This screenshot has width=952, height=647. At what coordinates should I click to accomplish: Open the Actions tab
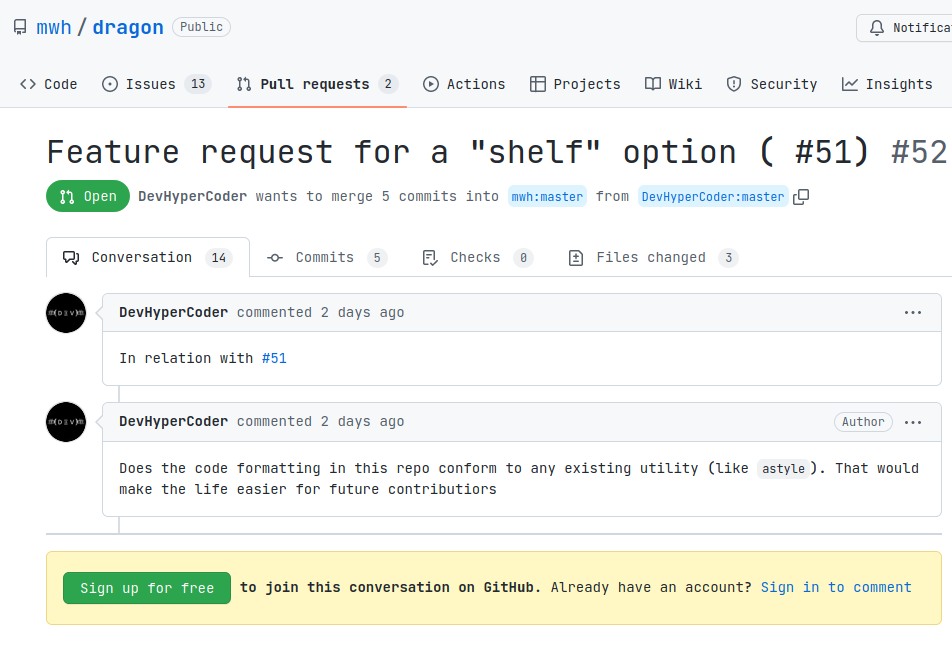coord(464,84)
